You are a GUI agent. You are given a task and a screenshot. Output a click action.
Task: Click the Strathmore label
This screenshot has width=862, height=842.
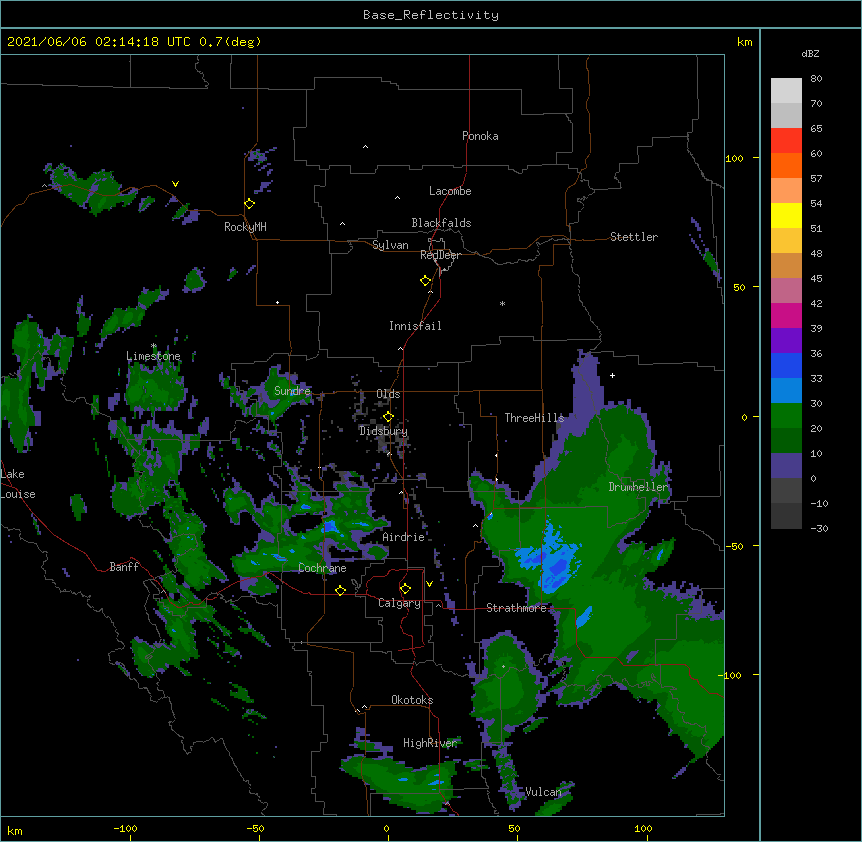(516, 608)
